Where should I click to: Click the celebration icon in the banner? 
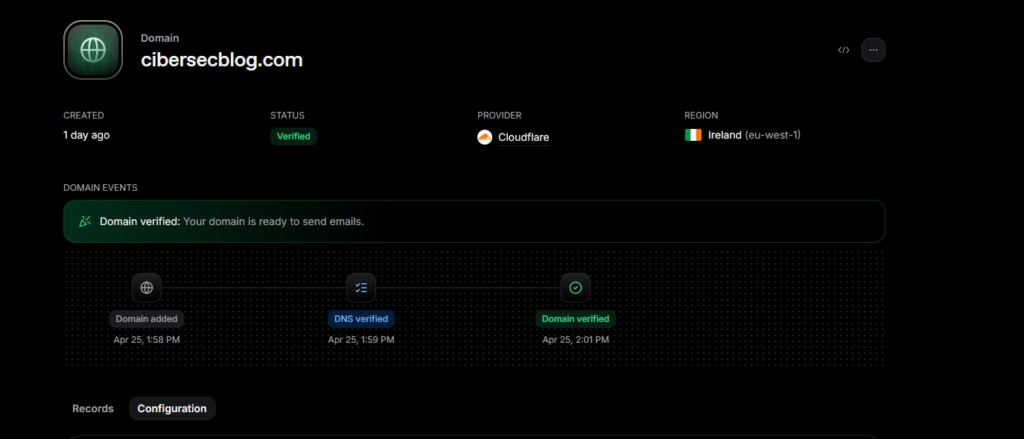[85, 221]
